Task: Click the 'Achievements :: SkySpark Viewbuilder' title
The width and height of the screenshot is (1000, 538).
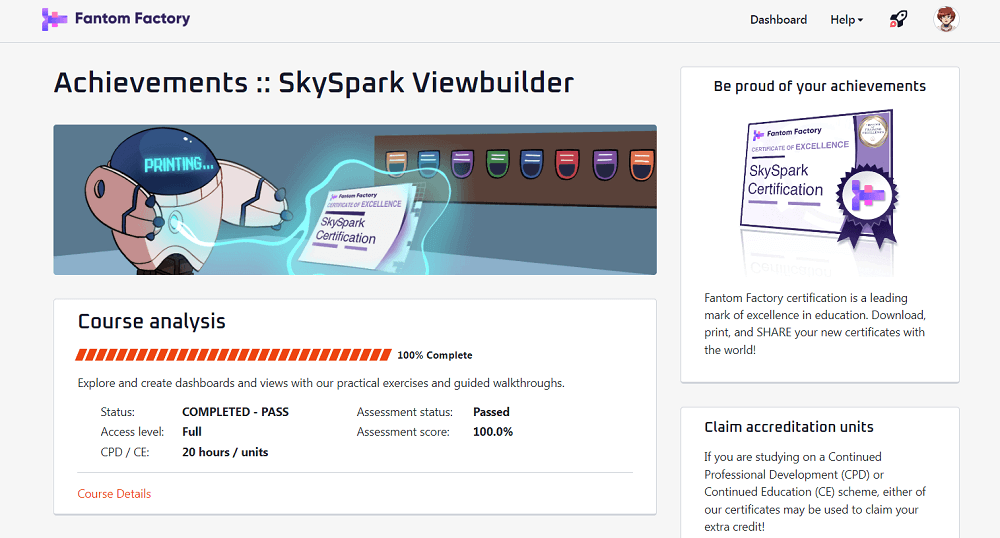Action: (x=314, y=83)
